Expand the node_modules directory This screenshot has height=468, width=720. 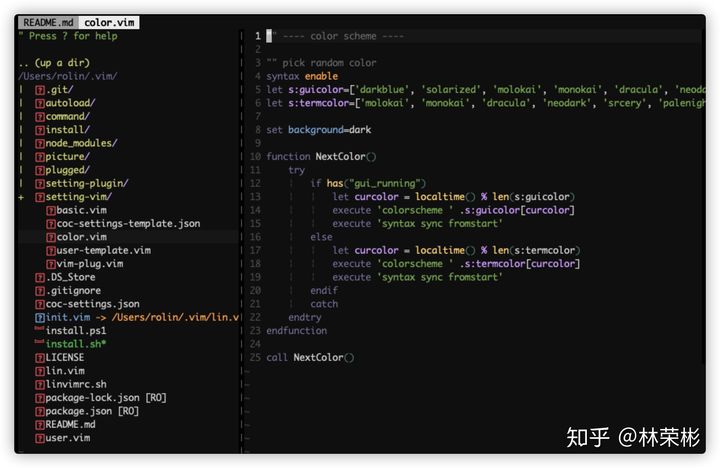click(76, 143)
